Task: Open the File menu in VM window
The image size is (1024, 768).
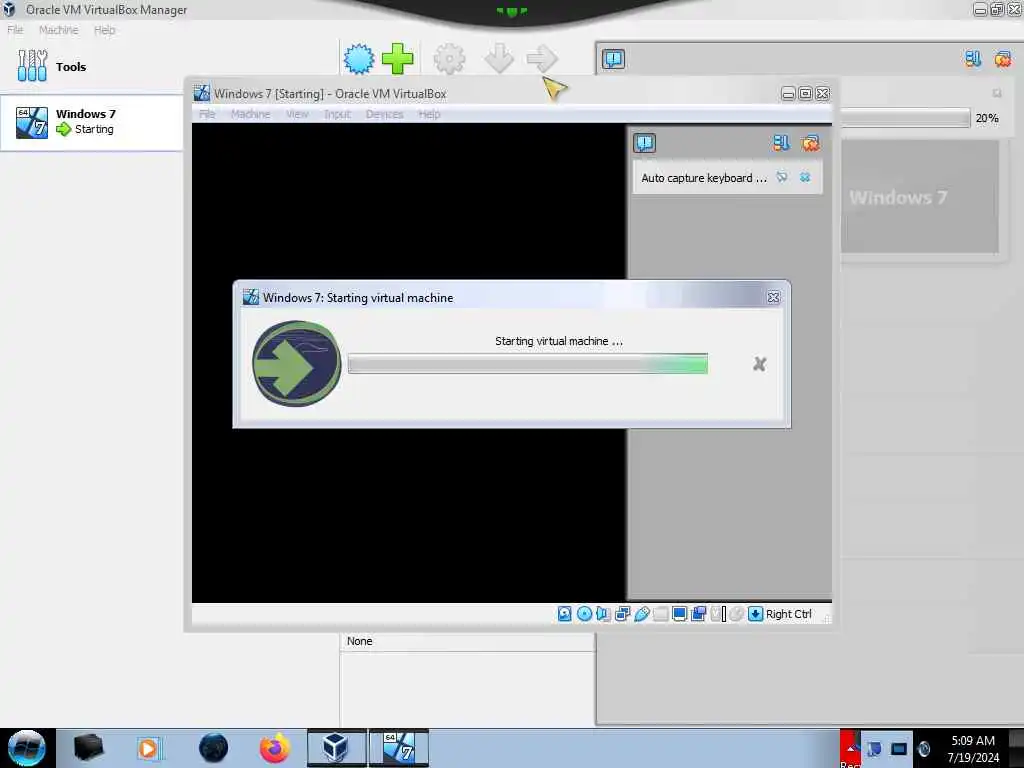Action: [x=207, y=114]
